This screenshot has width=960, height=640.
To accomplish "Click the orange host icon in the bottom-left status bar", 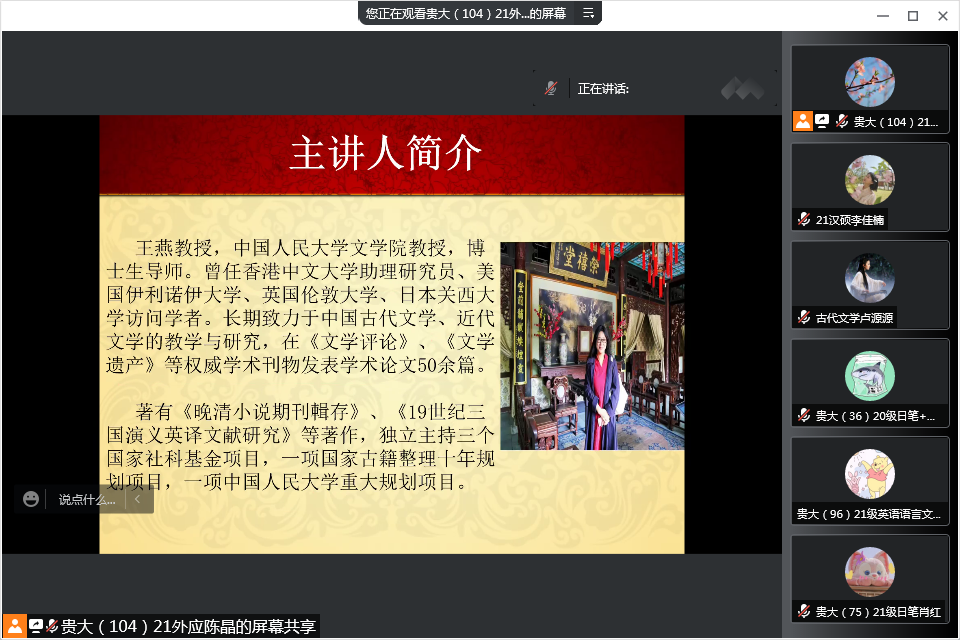I will point(15,626).
